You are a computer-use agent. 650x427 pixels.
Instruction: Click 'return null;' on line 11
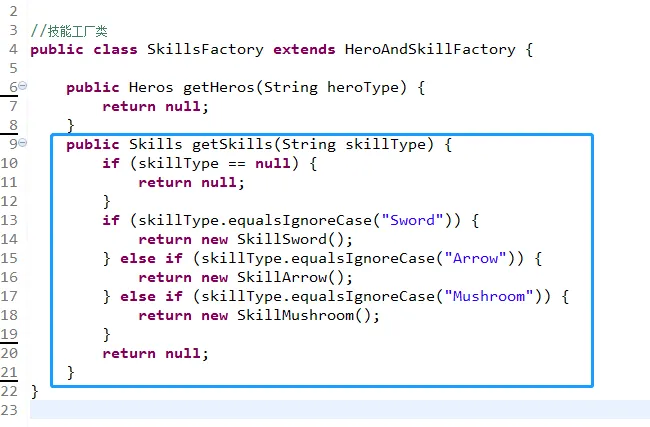coord(192,182)
